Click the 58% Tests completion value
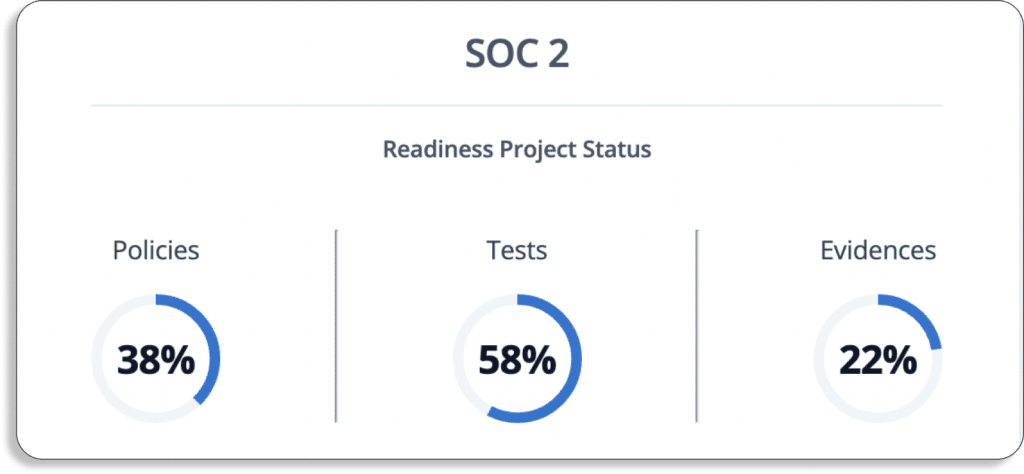1024x474 pixels. 517,360
